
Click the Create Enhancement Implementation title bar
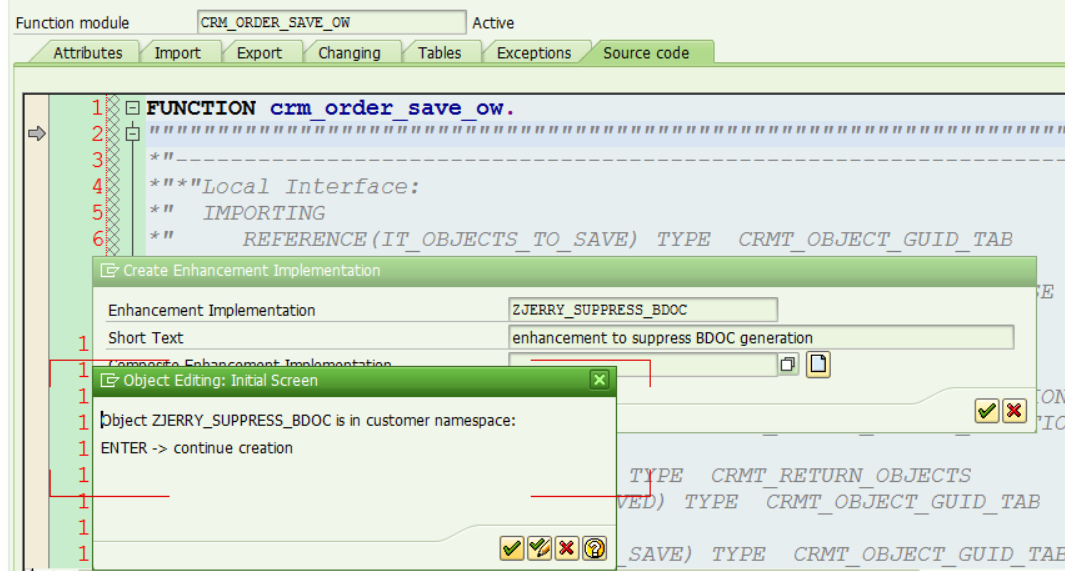564,270
